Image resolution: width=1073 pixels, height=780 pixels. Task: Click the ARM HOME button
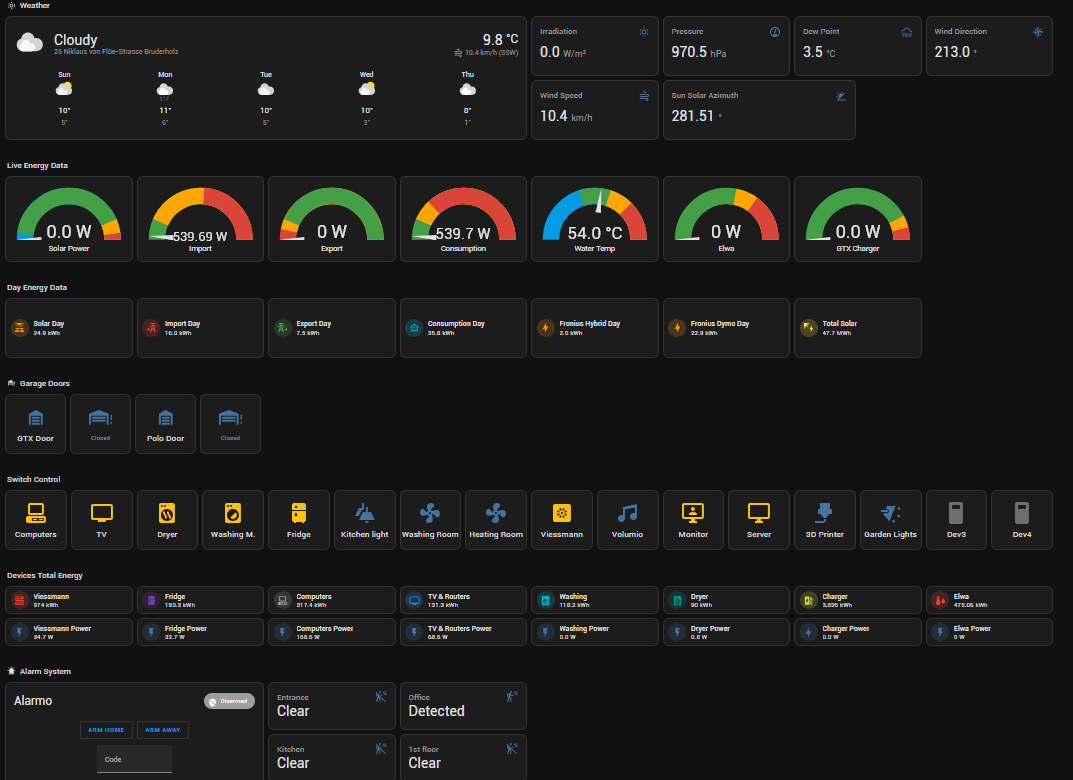106,730
